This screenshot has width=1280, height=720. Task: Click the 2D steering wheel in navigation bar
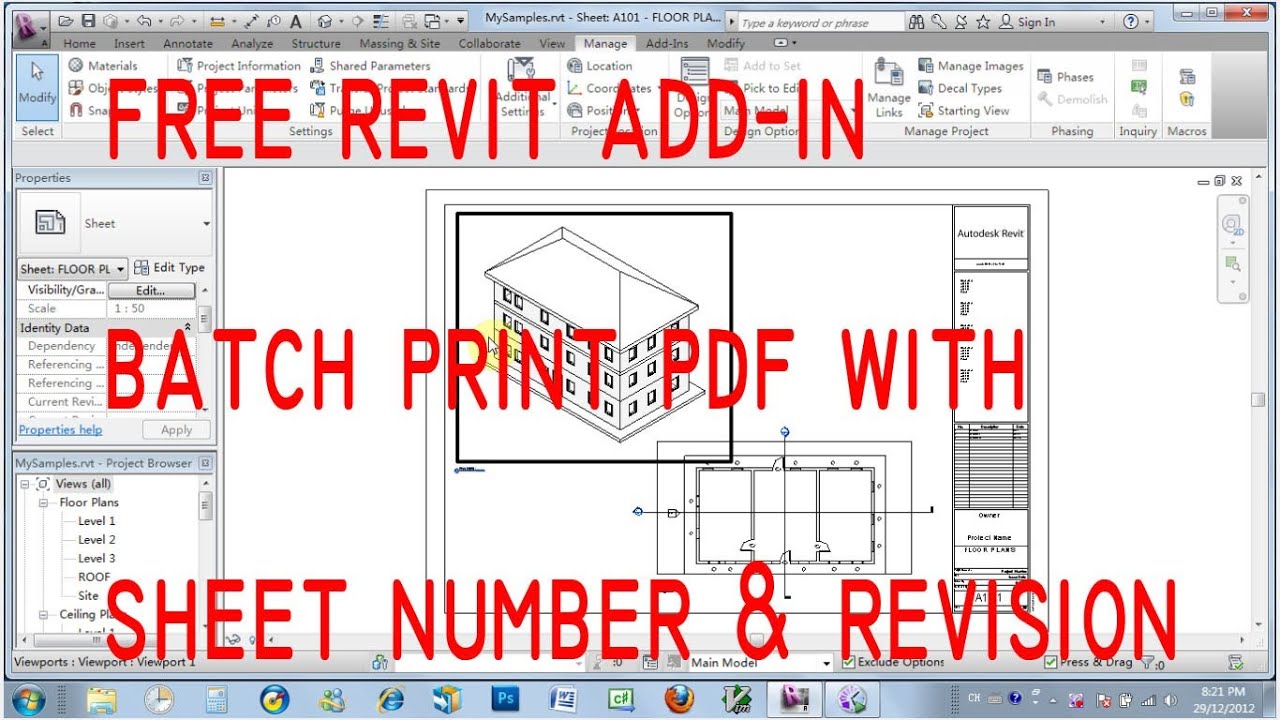tap(1233, 225)
